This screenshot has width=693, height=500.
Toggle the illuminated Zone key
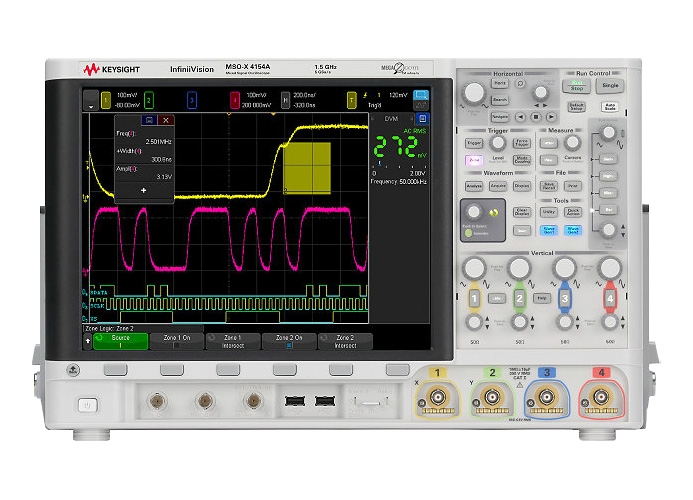click(x=474, y=160)
